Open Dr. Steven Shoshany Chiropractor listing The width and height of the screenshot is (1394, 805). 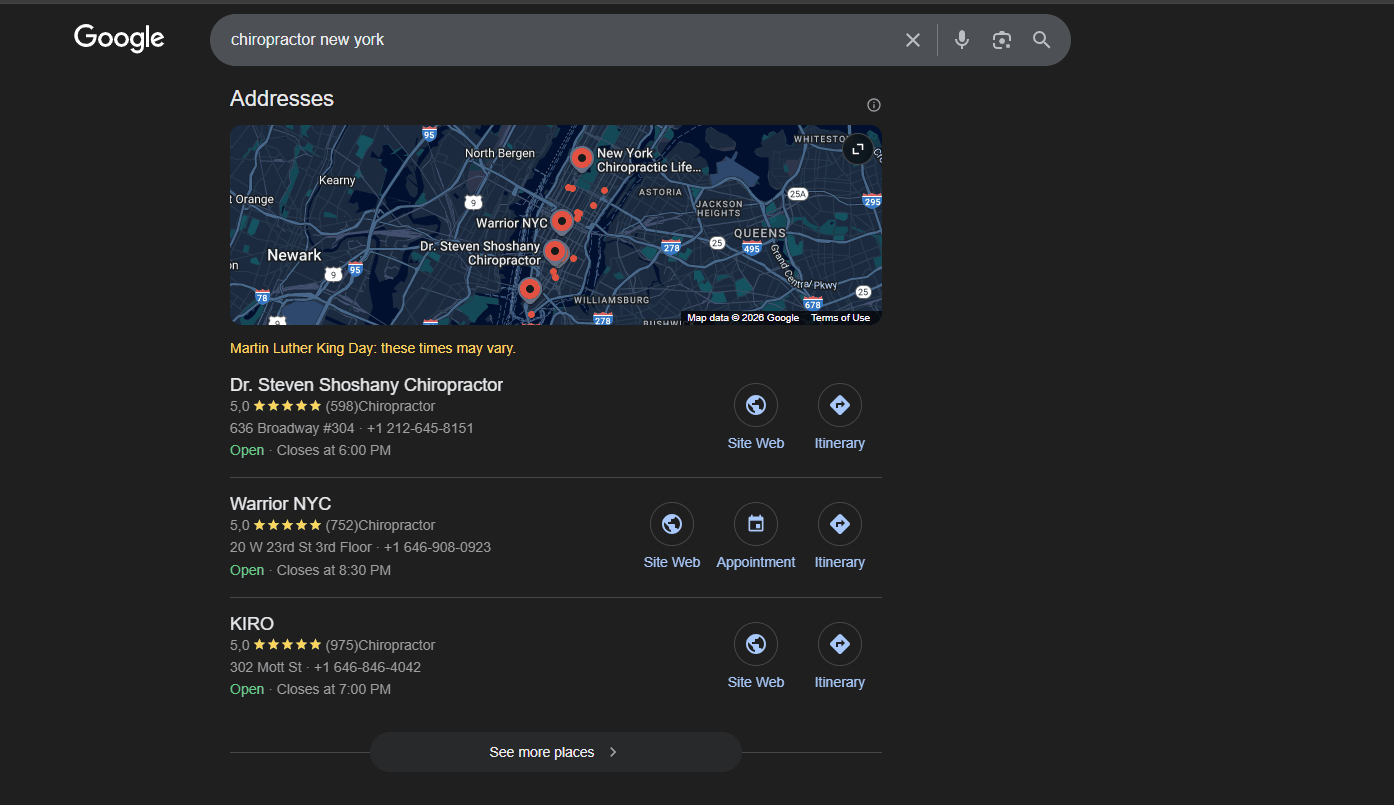coord(366,384)
